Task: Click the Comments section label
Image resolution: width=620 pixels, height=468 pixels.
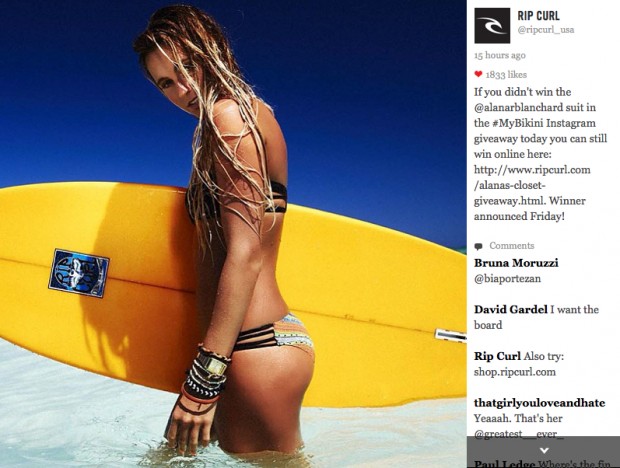Action: 512,246
